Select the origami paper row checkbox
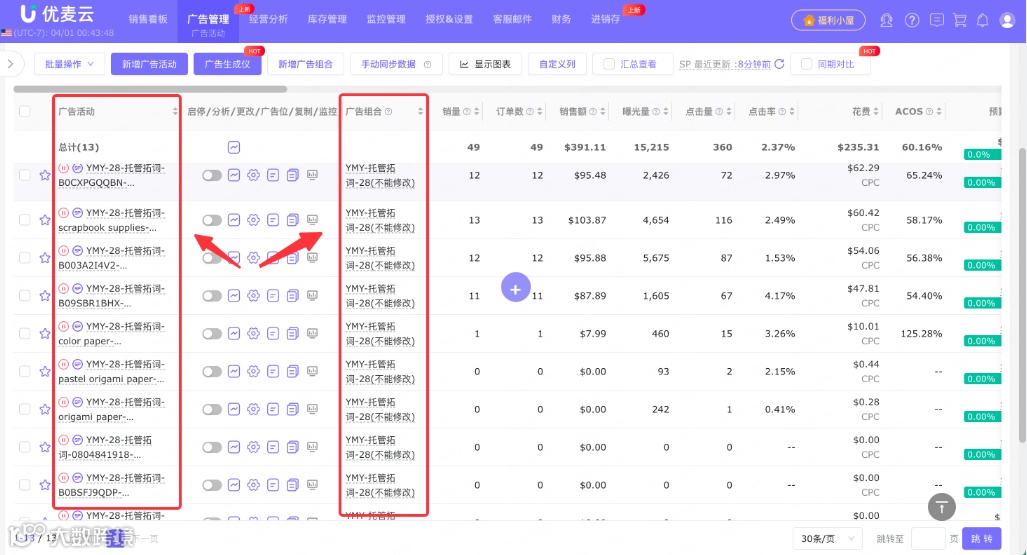 coord(25,410)
